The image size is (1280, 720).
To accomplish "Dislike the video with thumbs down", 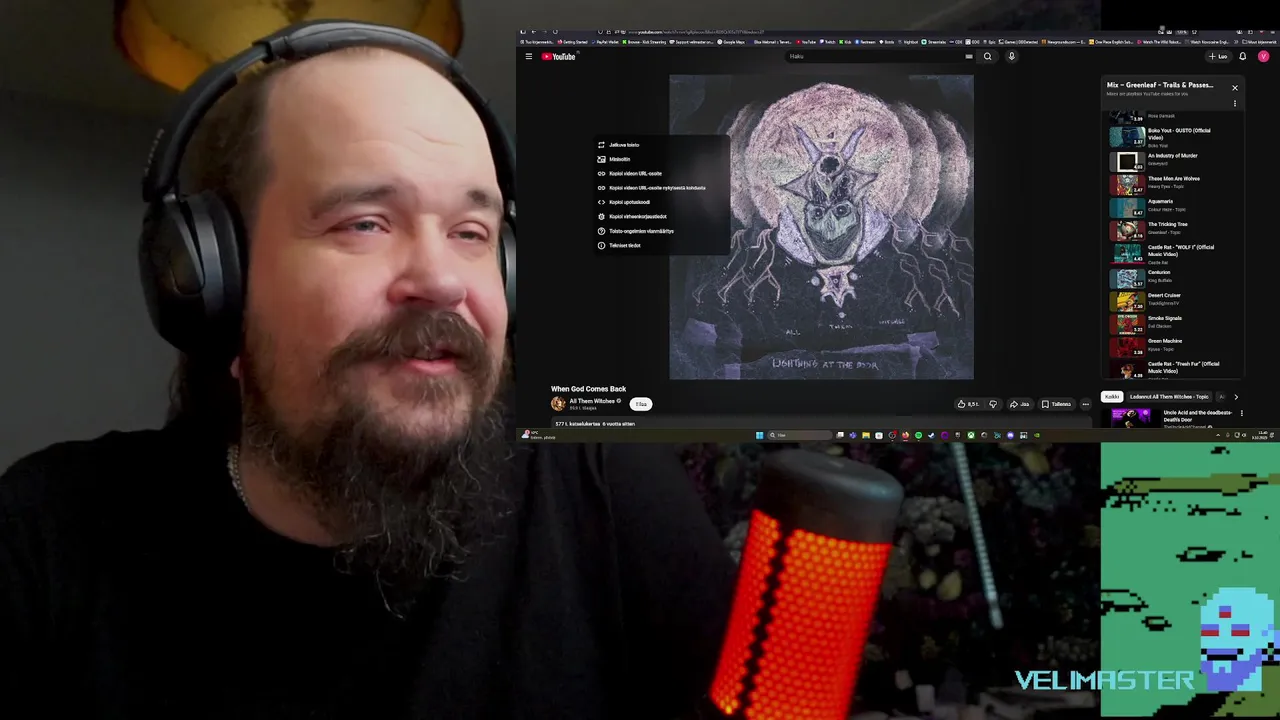I will tap(993, 404).
